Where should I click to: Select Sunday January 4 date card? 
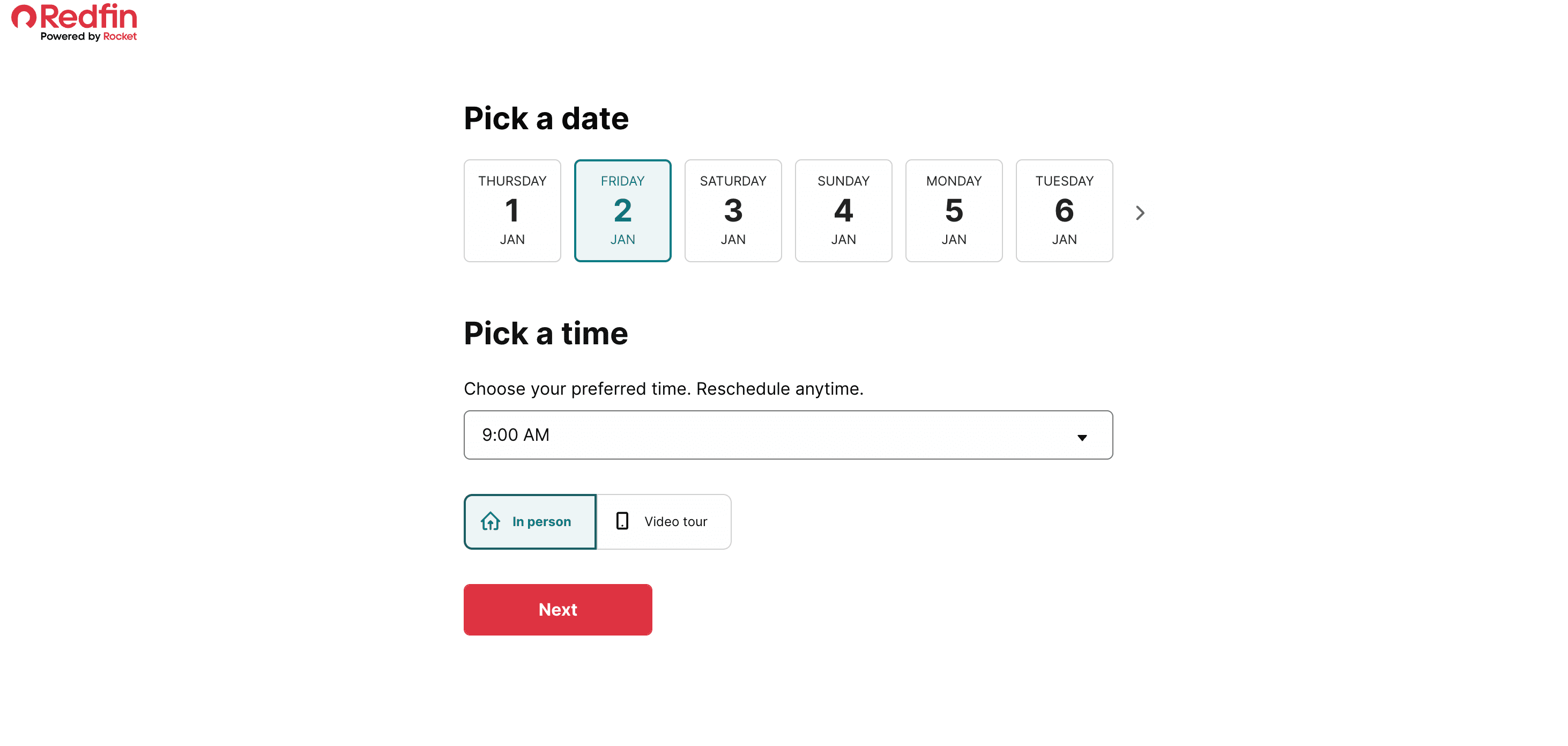[x=843, y=211]
